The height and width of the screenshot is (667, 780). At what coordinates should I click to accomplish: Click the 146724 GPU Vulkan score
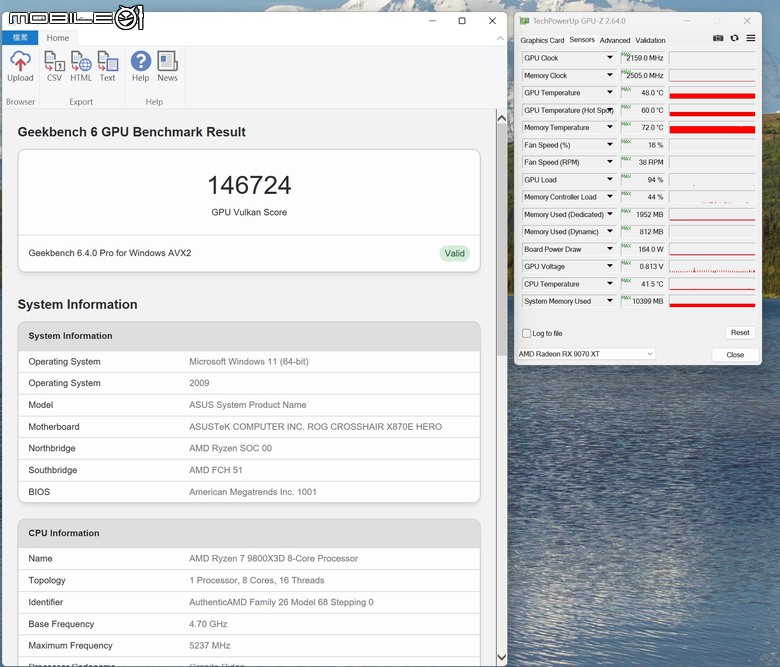tap(249, 185)
